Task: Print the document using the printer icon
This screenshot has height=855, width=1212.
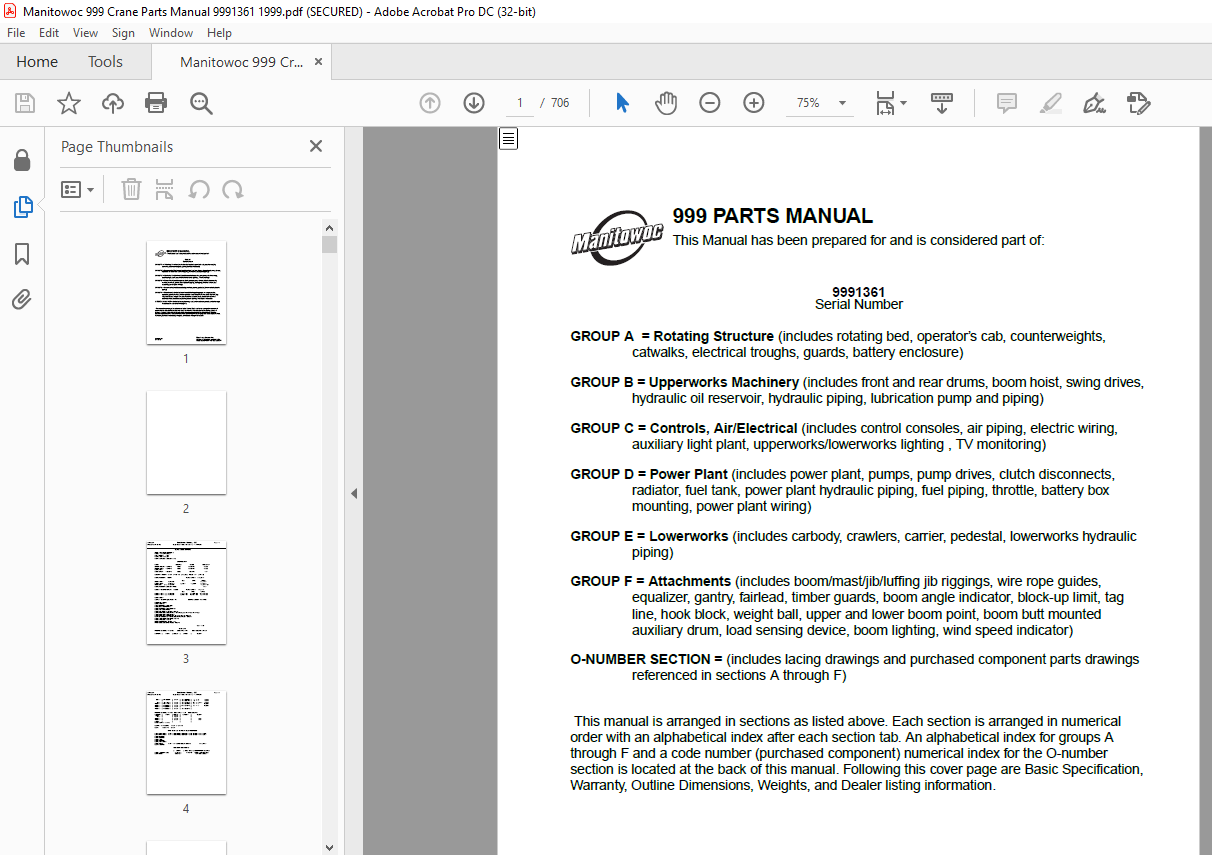Action: pyautogui.click(x=156, y=103)
